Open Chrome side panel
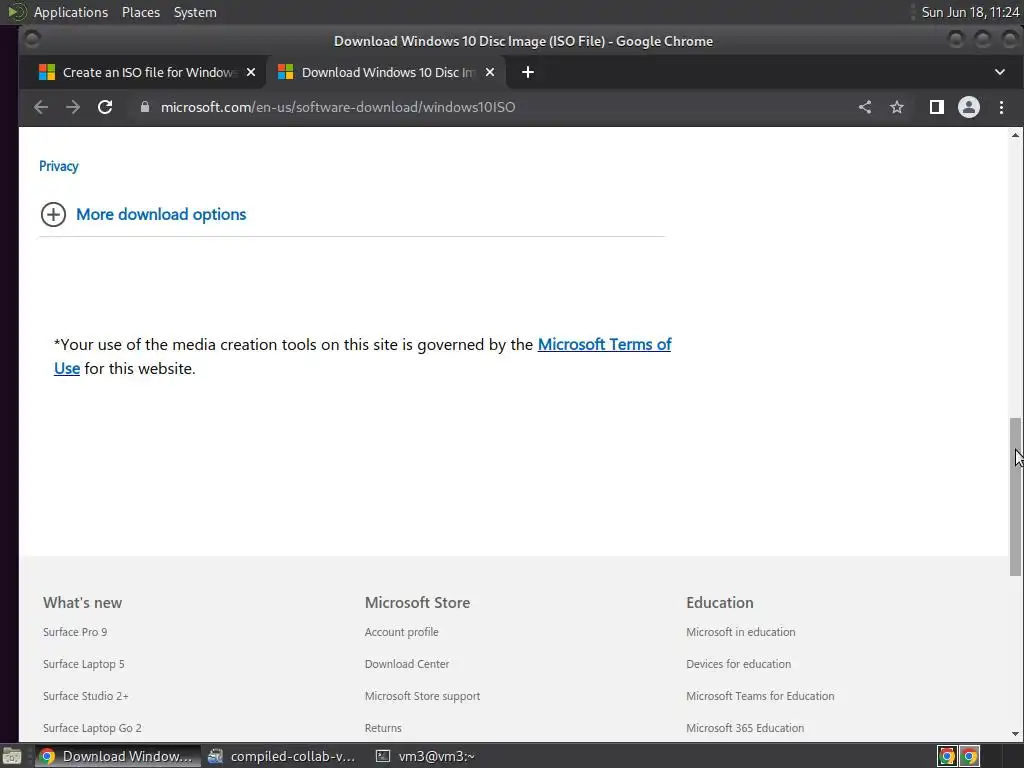 pos(936,107)
